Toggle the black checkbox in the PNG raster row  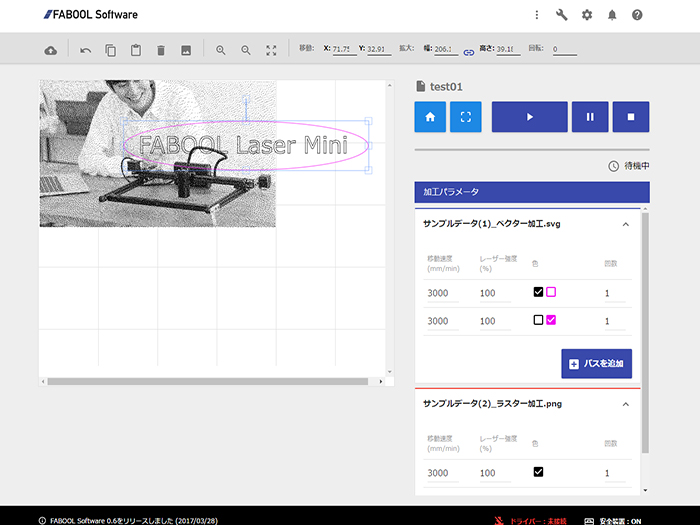point(538,472)
